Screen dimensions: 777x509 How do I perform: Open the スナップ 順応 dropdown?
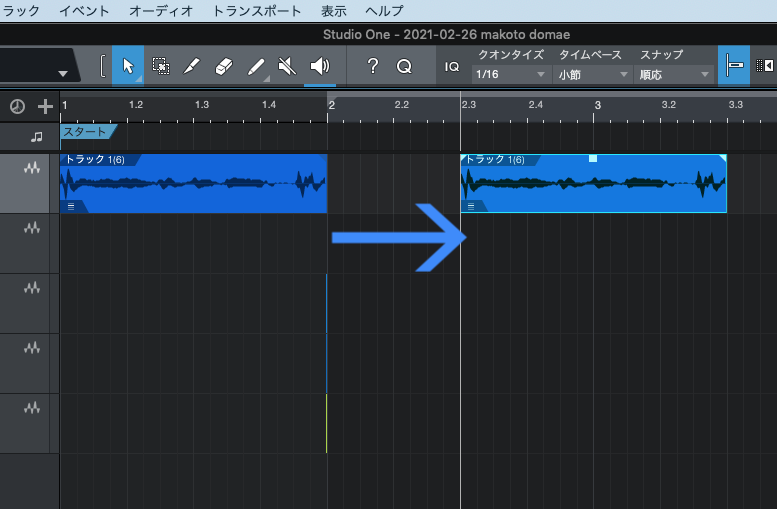(675, 75)
